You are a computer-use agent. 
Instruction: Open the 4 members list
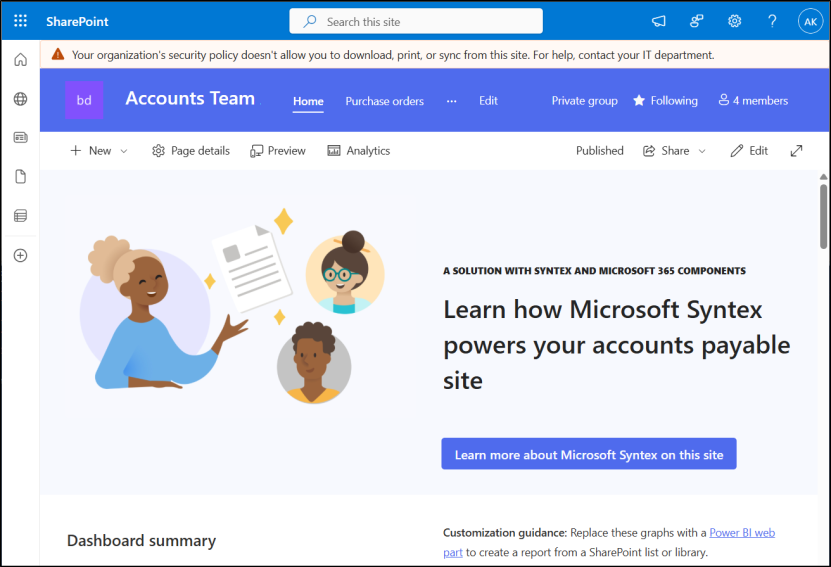point(753,100)
